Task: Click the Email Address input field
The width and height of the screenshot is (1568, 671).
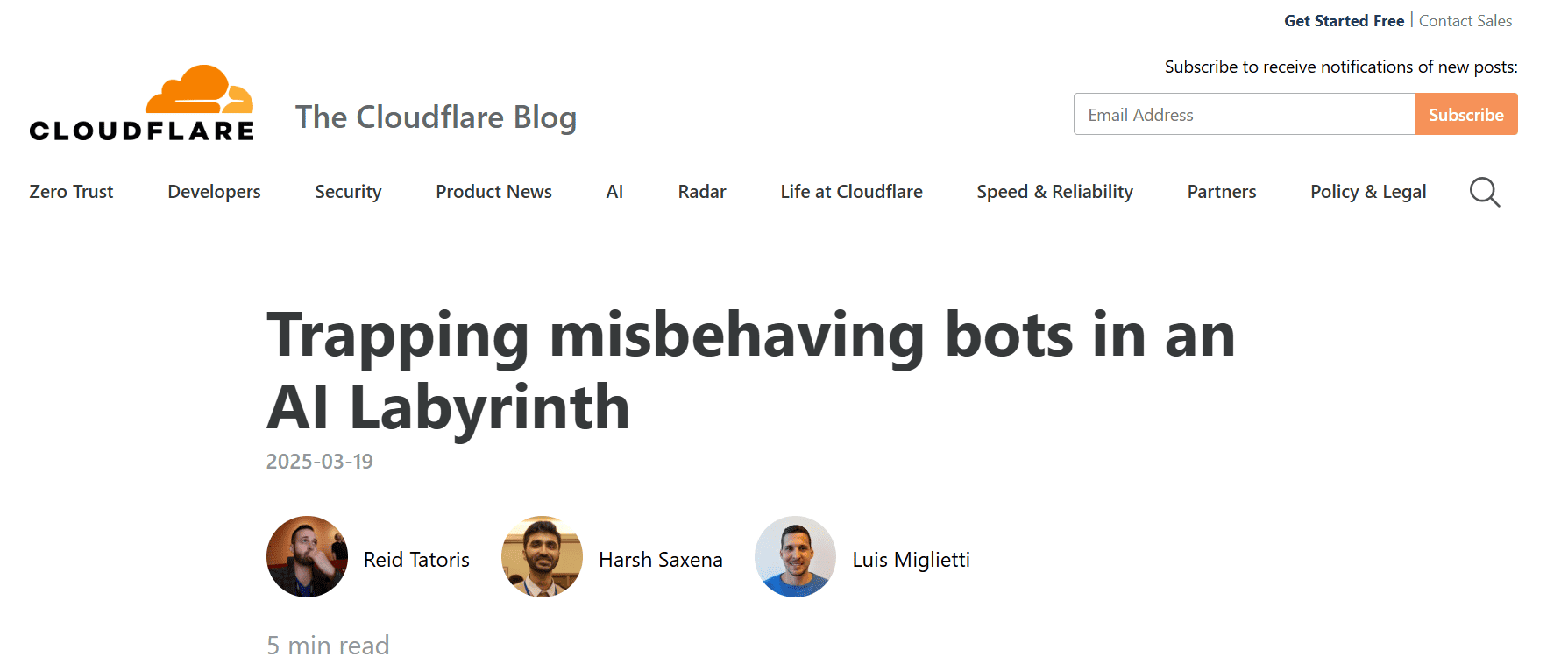Action: 1245,114
